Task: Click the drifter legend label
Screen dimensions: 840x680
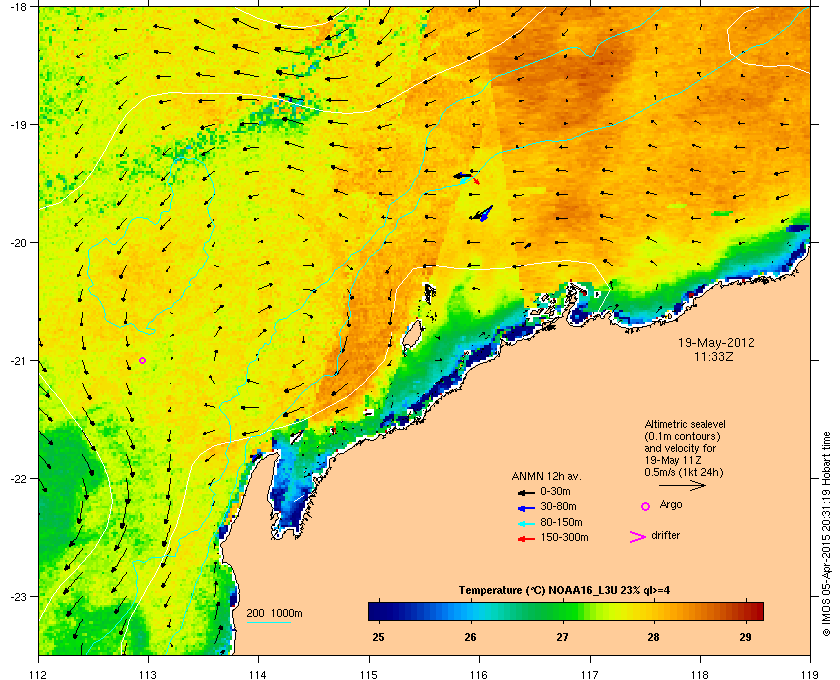Action: [666, 535]
